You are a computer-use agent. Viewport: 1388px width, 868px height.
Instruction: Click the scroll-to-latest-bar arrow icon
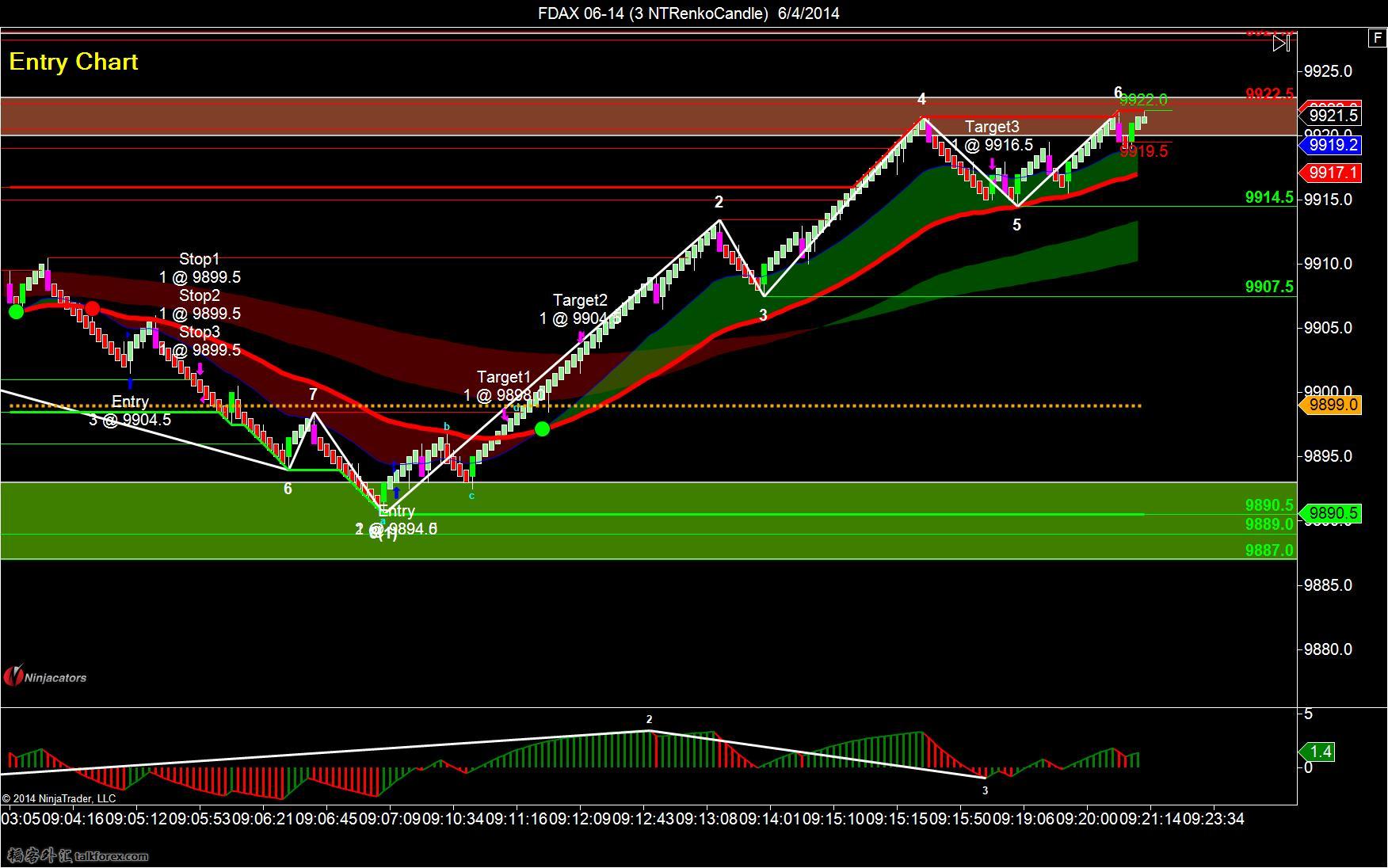[x=1280, y=43]
